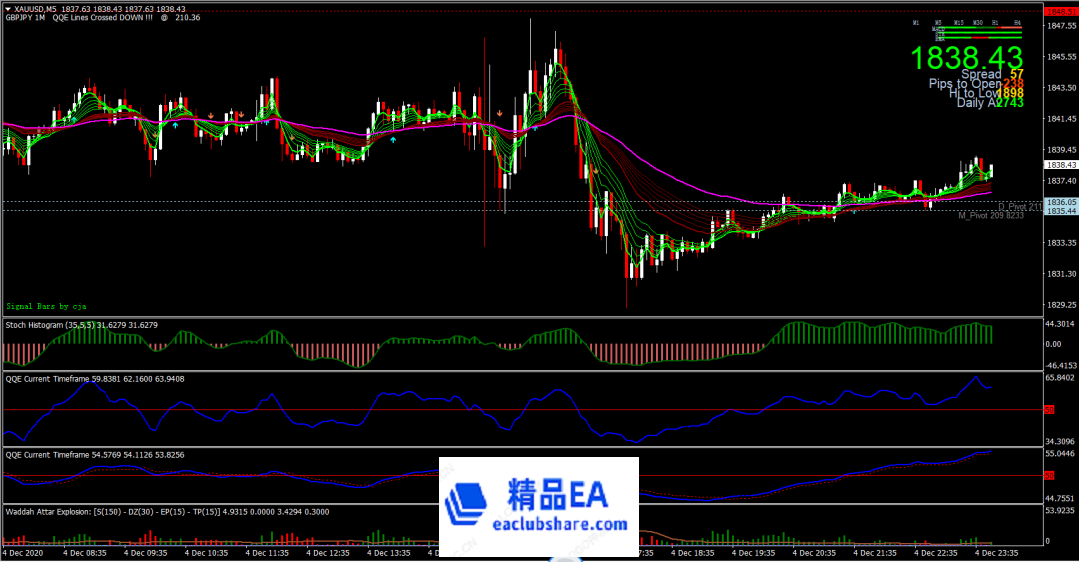Click the QQE Current Timeframe 54.5769 label

94,455
